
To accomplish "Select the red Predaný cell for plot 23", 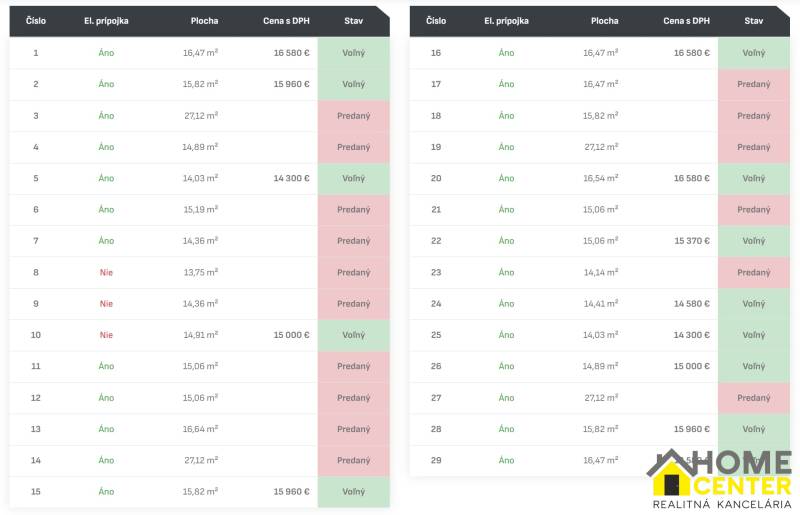I will click(753, 272).
